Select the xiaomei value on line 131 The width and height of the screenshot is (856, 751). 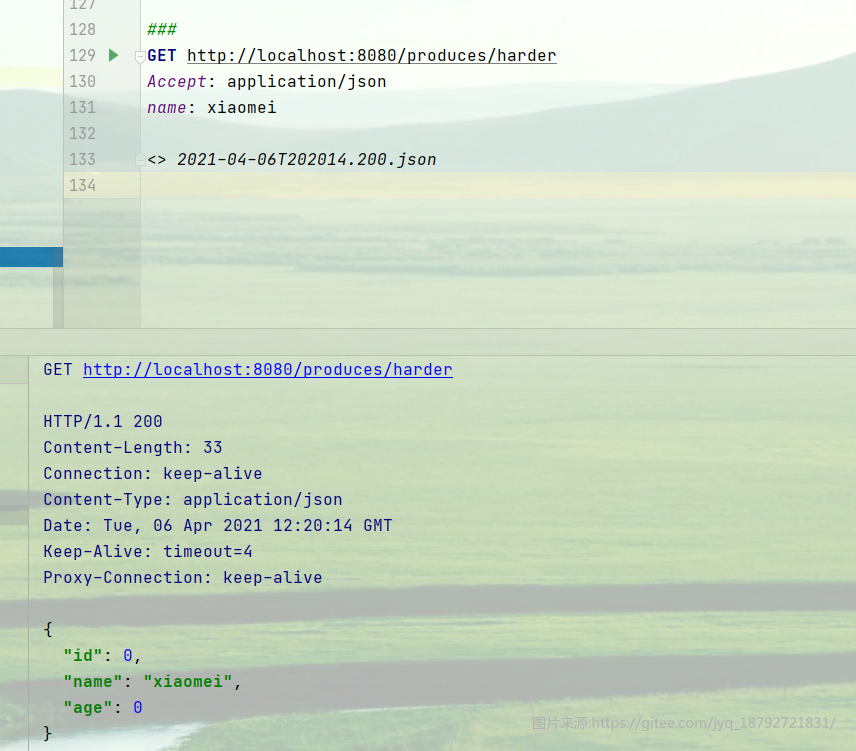[x=241, y=107]
